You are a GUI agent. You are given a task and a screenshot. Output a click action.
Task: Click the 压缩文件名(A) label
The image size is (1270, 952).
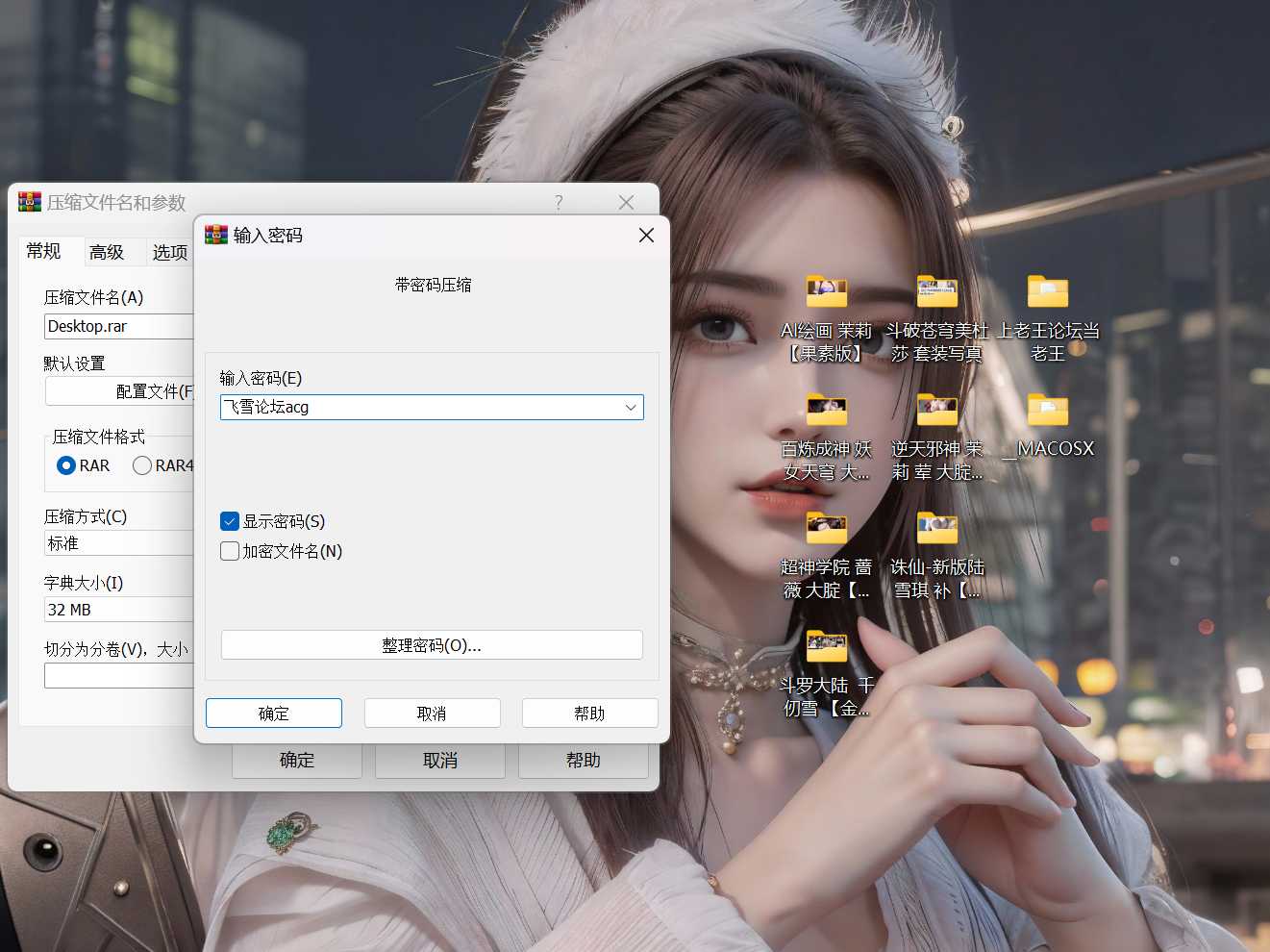click(x=93, y=297)
